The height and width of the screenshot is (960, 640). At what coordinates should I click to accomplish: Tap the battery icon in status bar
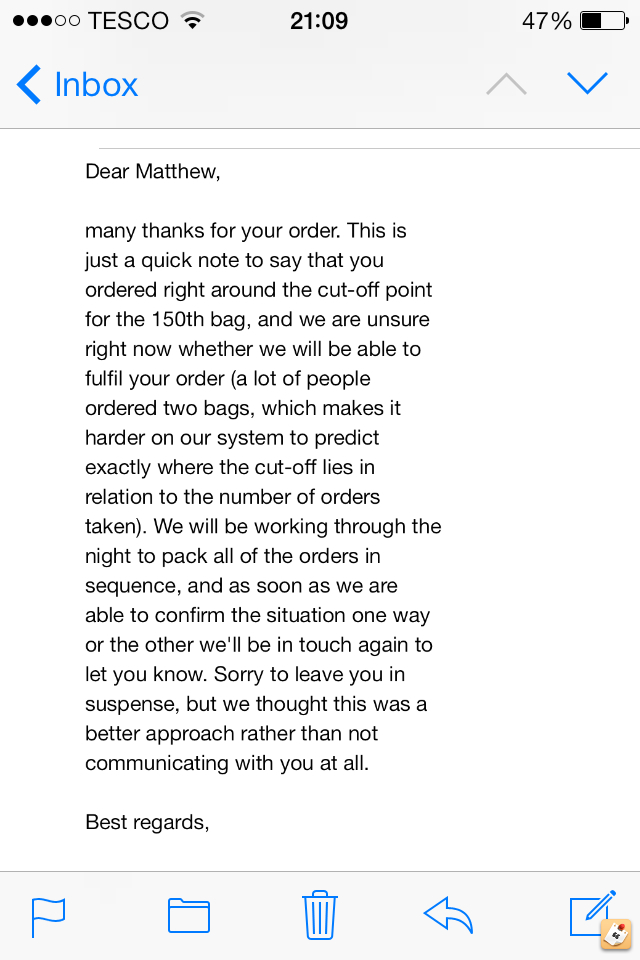tap(604, 21)
